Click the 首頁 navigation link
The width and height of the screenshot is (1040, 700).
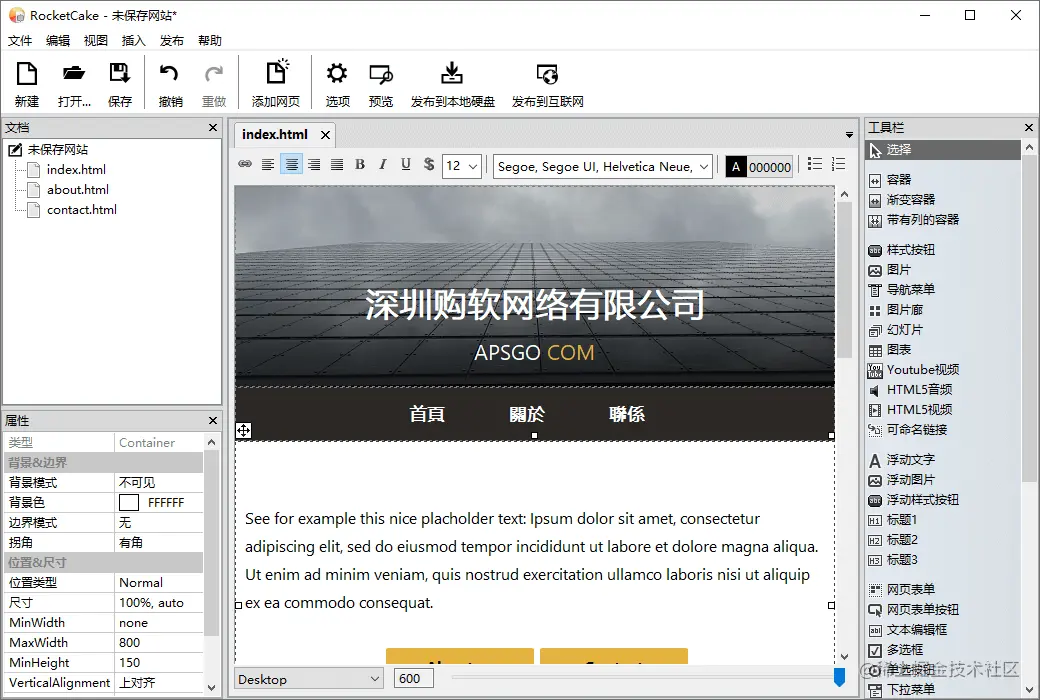(426, 414)
